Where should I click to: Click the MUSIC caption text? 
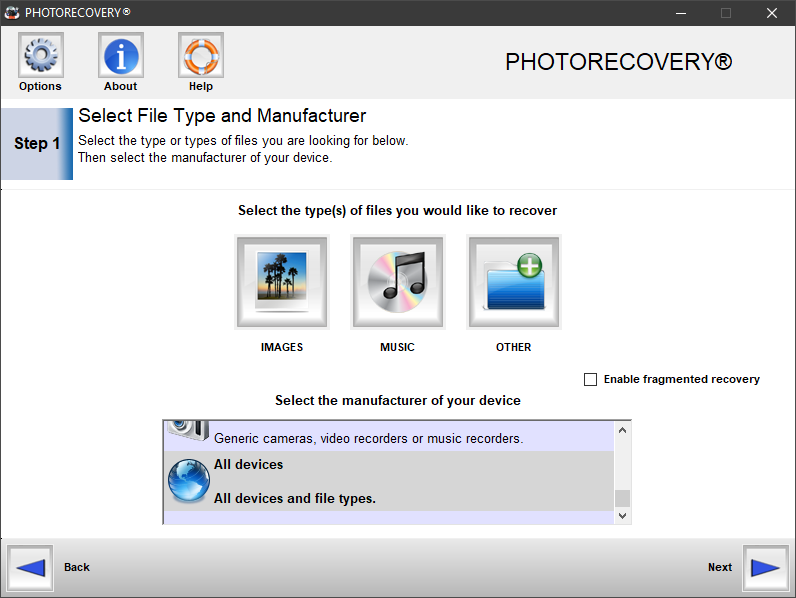(397, 347)
